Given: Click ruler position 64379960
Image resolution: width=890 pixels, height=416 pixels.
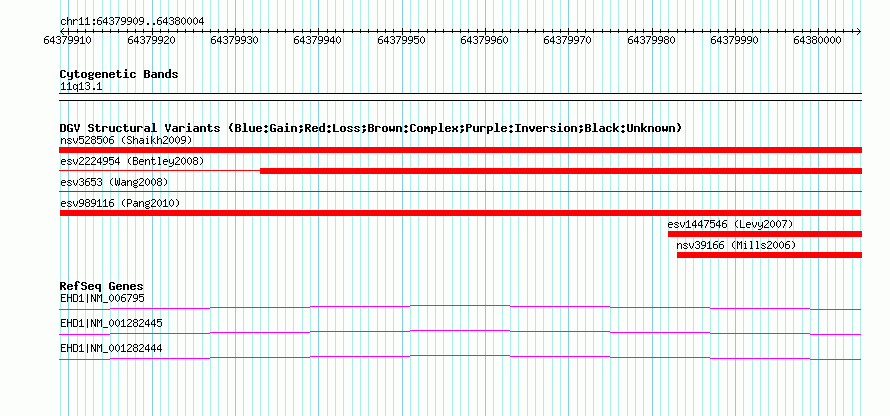Looking at the screenshot, I should [485, 40].
